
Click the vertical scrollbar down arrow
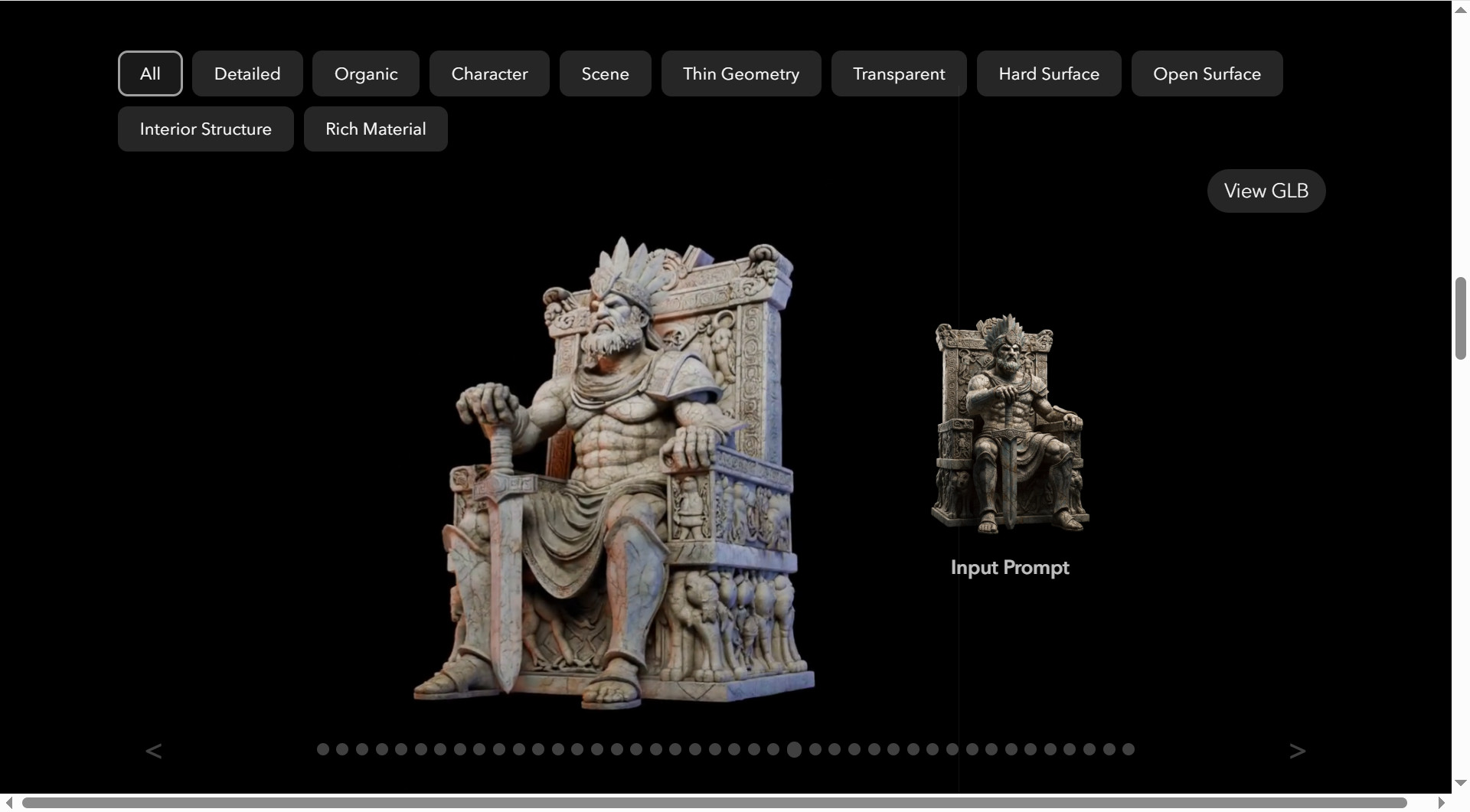click(x=1460, y=783)
